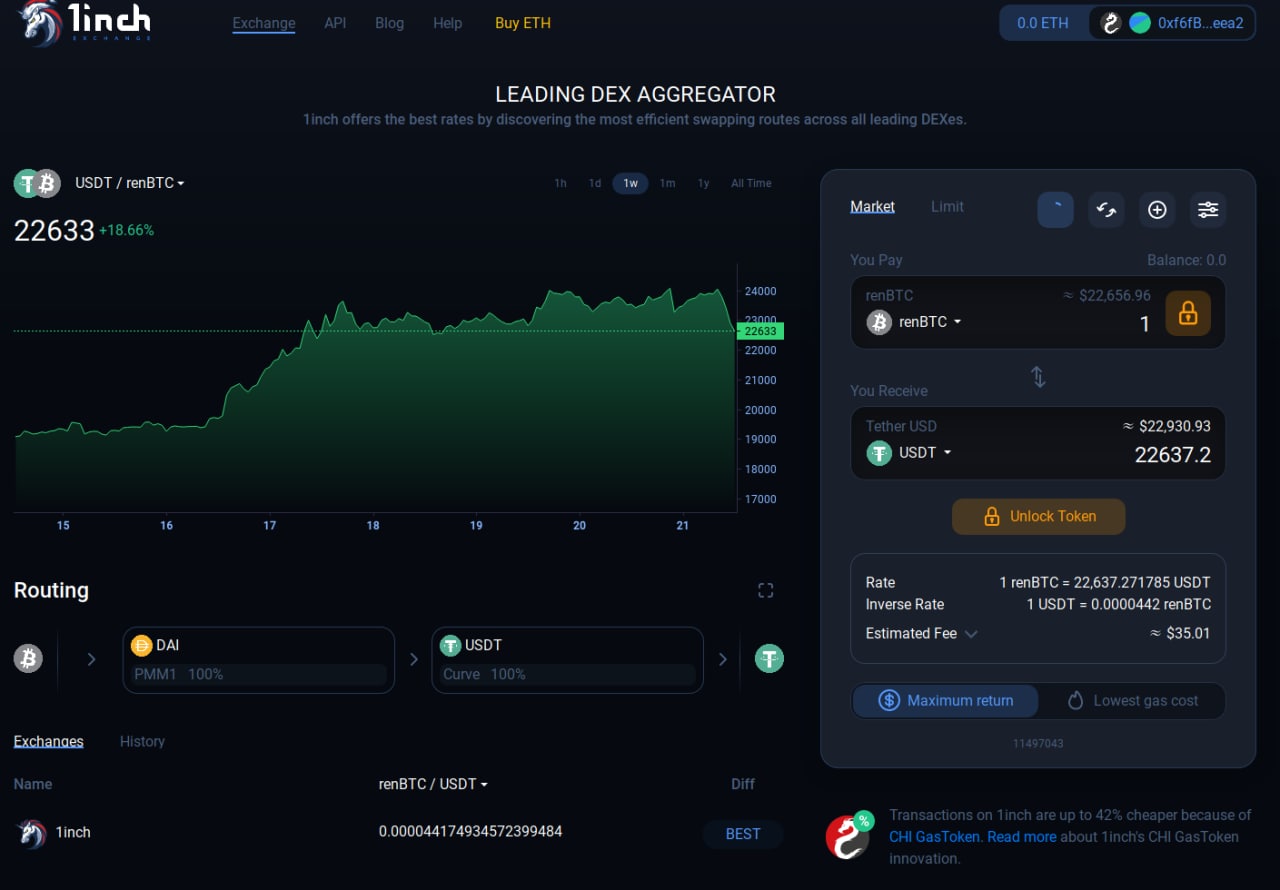Click the 0.0 ETH balance button
The height and width of the screenshot is (890, 1280).
tap(1043, 23)
